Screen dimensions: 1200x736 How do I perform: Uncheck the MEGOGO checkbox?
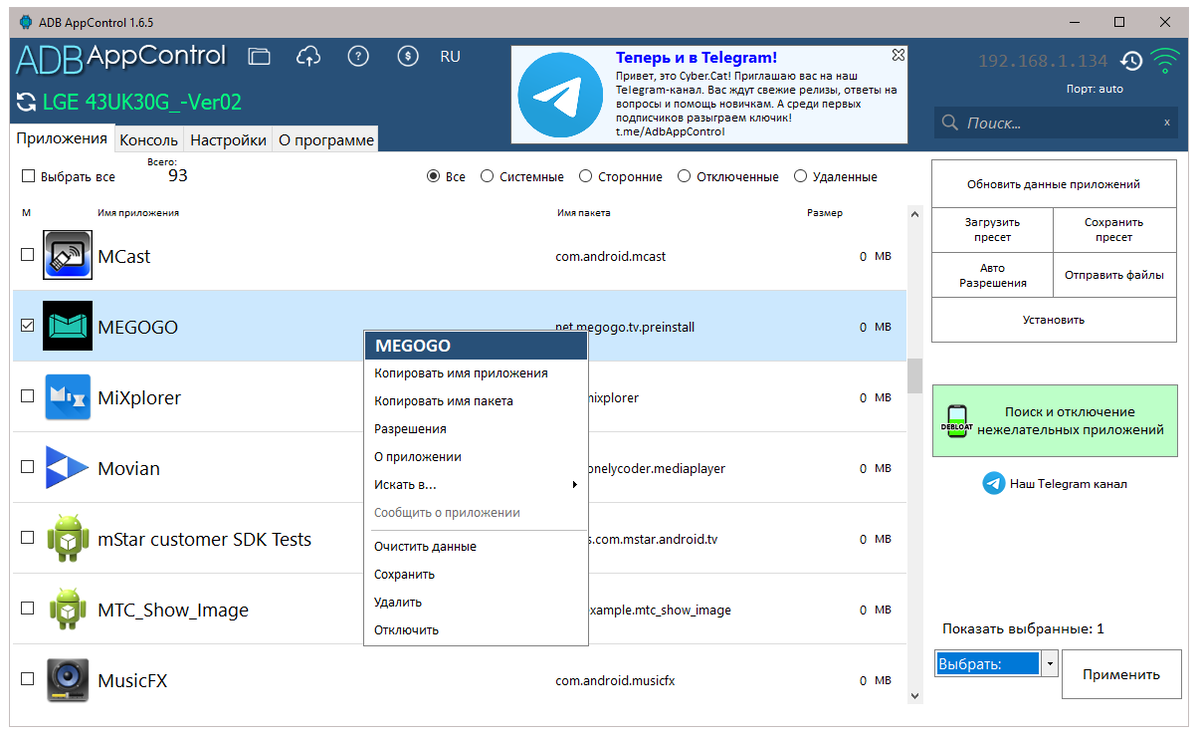(28, 326)
